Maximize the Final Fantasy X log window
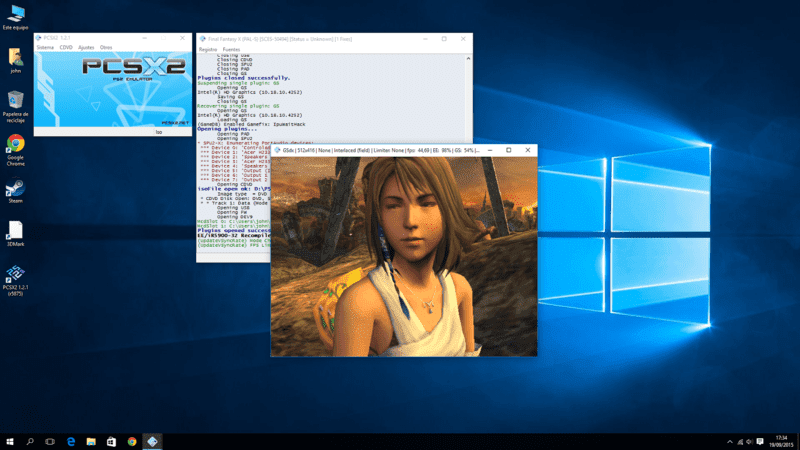Viewport: 800px width, 450px height. pyautogui.click(x=444, y=39)
